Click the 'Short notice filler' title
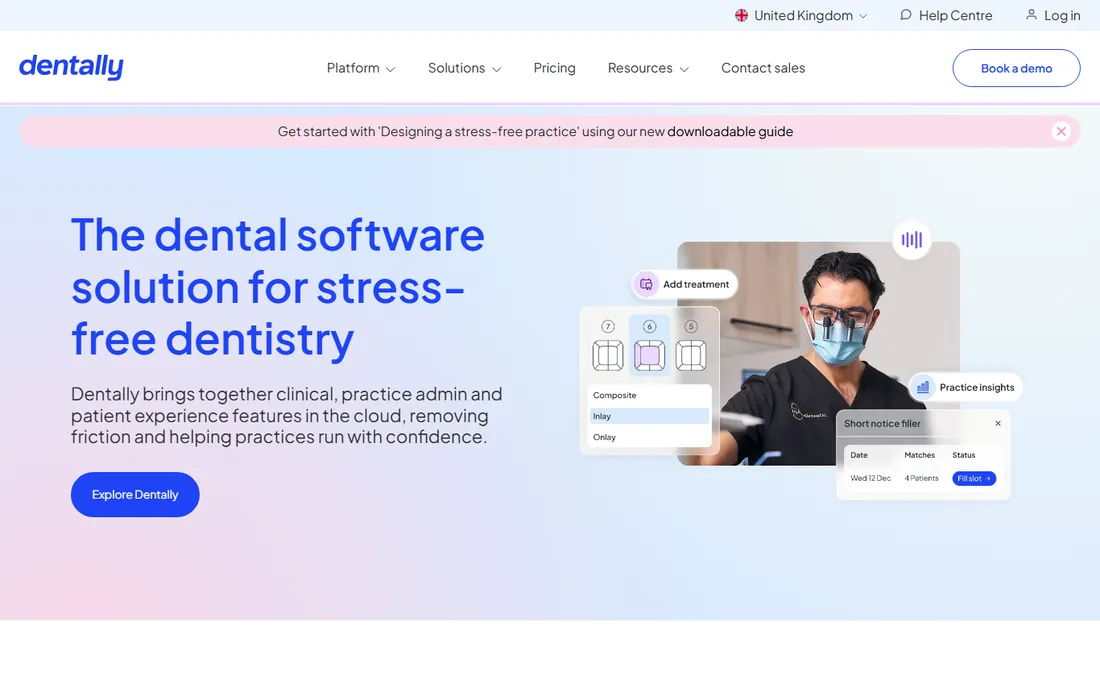1100x688 pixels. click(x=882, y=424)
